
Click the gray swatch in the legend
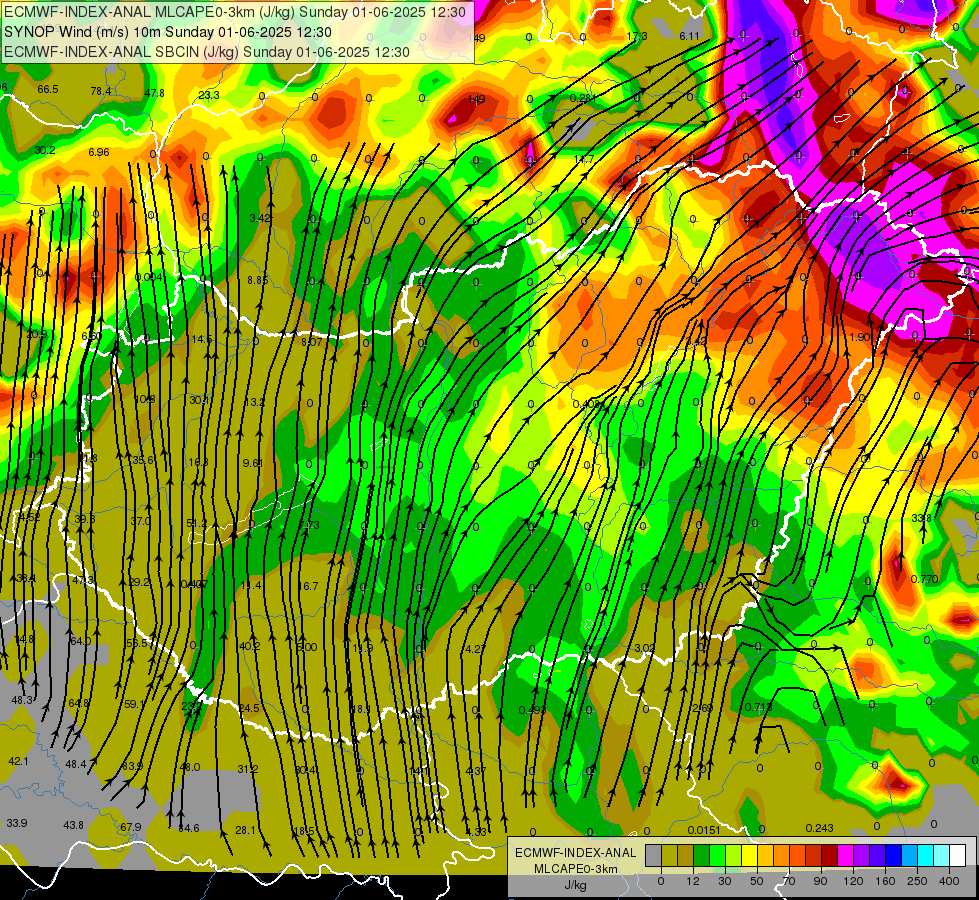654,855
